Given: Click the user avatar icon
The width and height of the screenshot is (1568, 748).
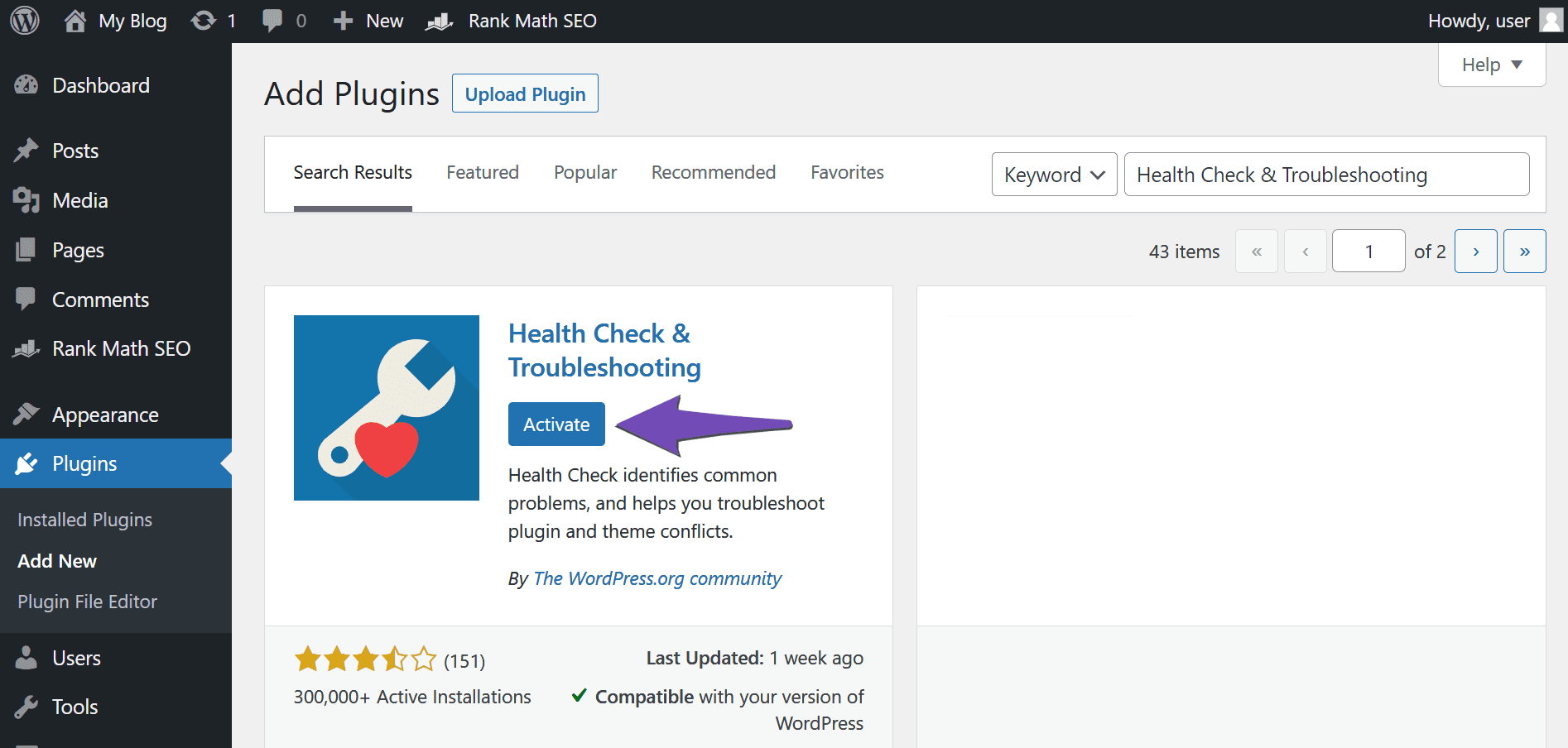Looking at the screenshot, I should [1551, 21].
